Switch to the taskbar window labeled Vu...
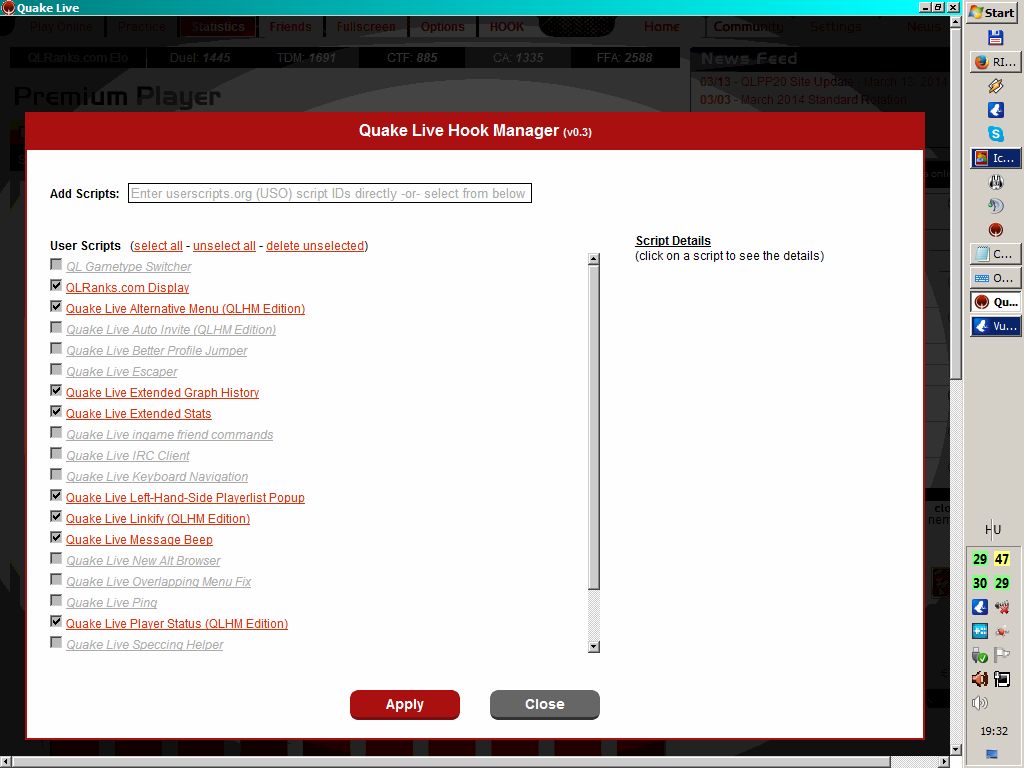The image size is (1024, 768). pyautogui.click(x=995, y=326)
